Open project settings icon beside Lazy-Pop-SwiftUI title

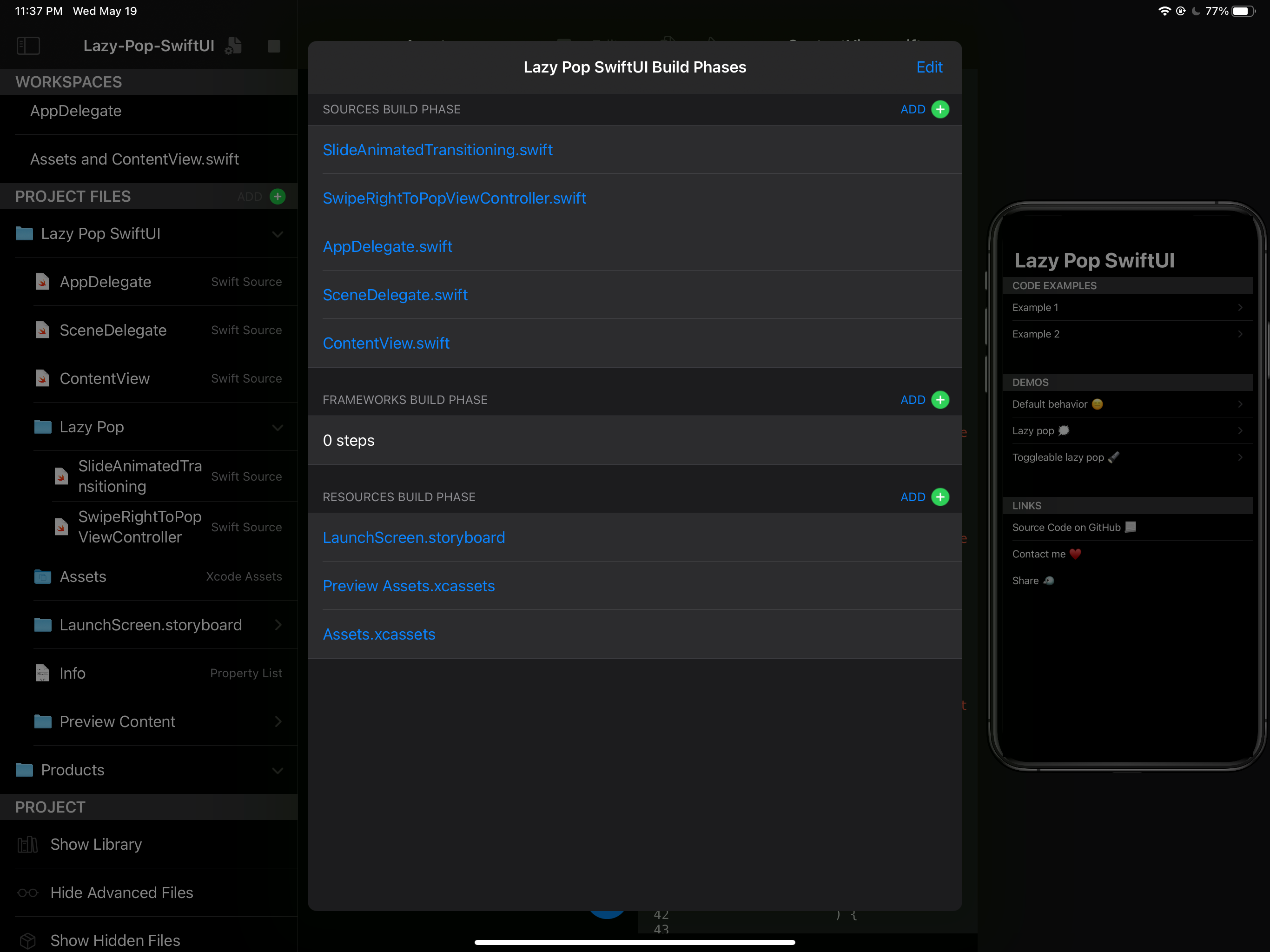click(x=232, y=46)
